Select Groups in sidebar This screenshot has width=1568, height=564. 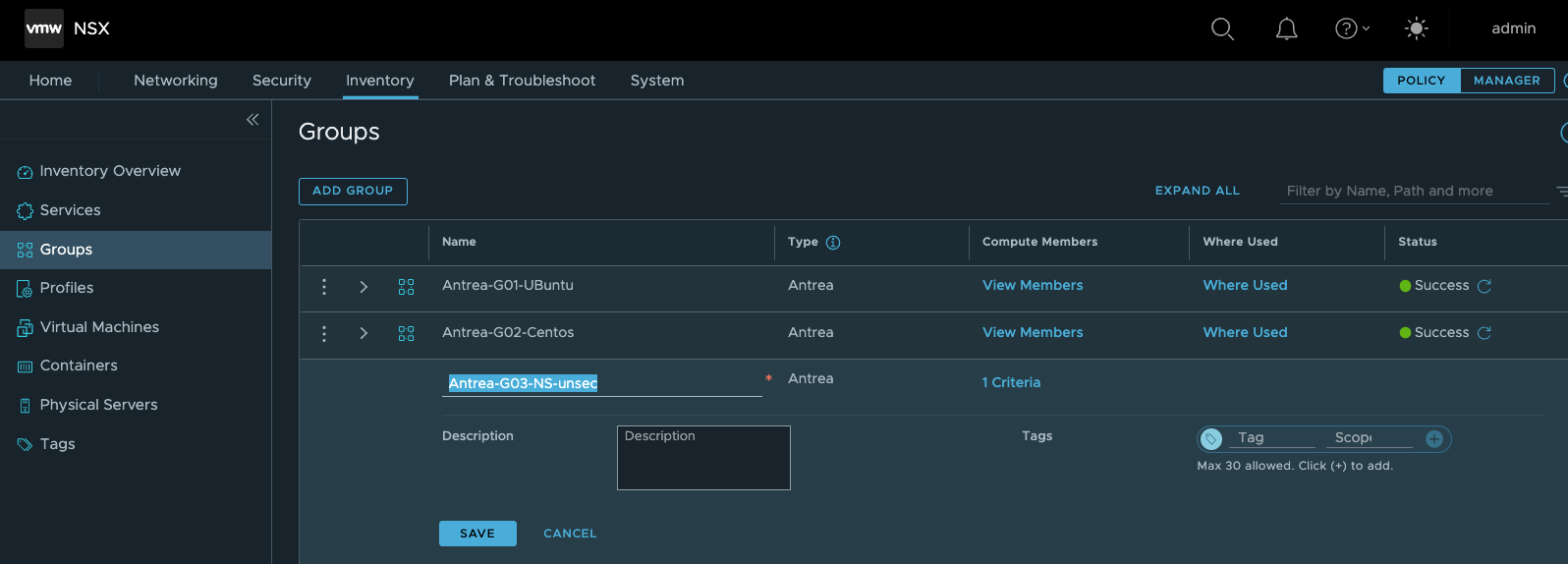tap(136, 250)
